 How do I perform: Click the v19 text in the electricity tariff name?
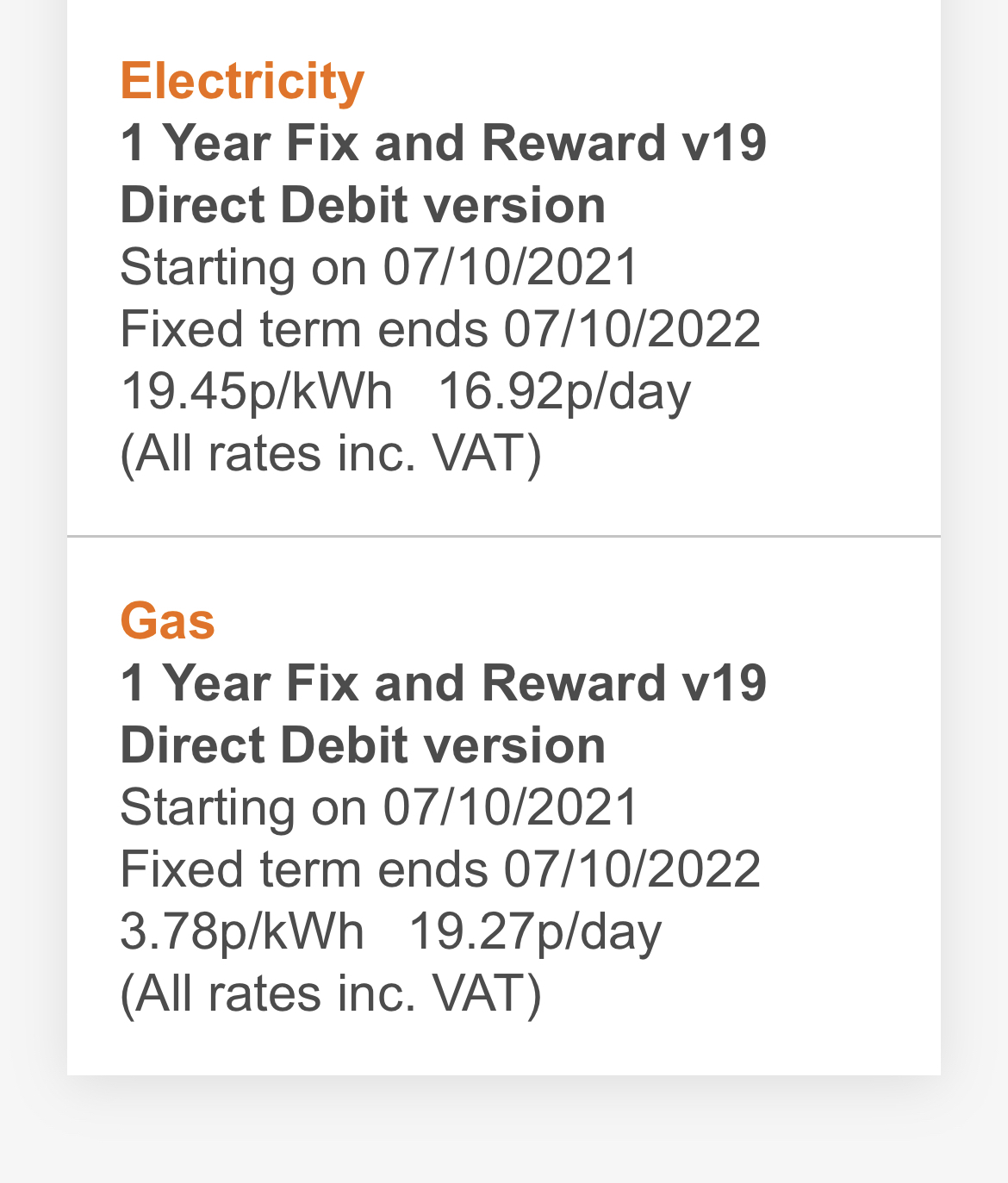click(724, 143)
